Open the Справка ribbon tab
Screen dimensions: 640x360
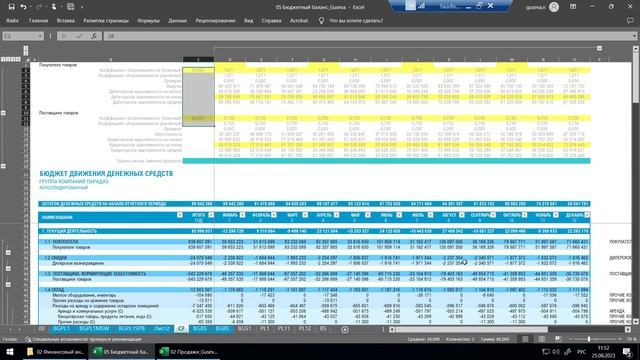pyautogui.click(x=271, y=20)
